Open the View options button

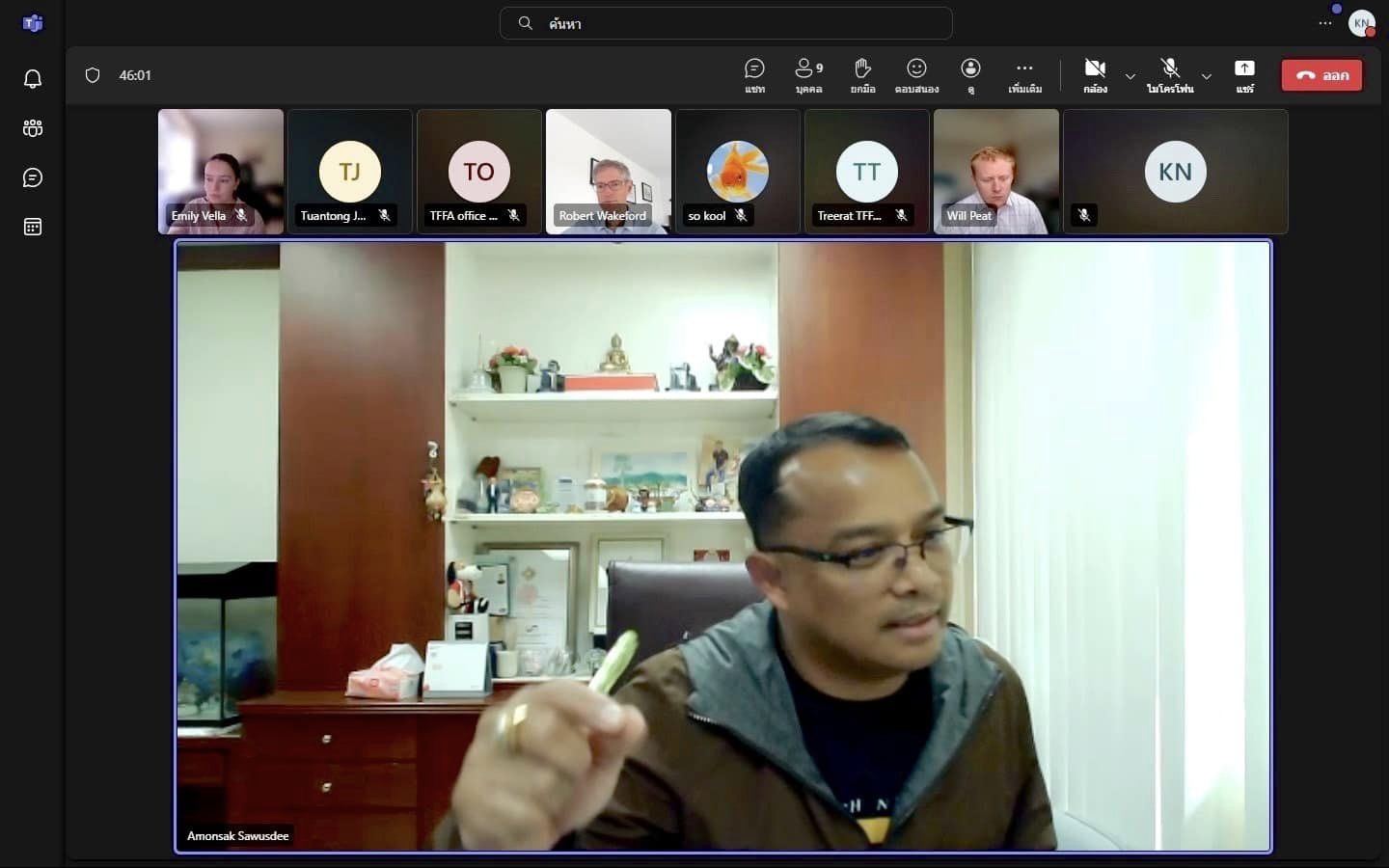pyautogui.click(x=970, y=74)
